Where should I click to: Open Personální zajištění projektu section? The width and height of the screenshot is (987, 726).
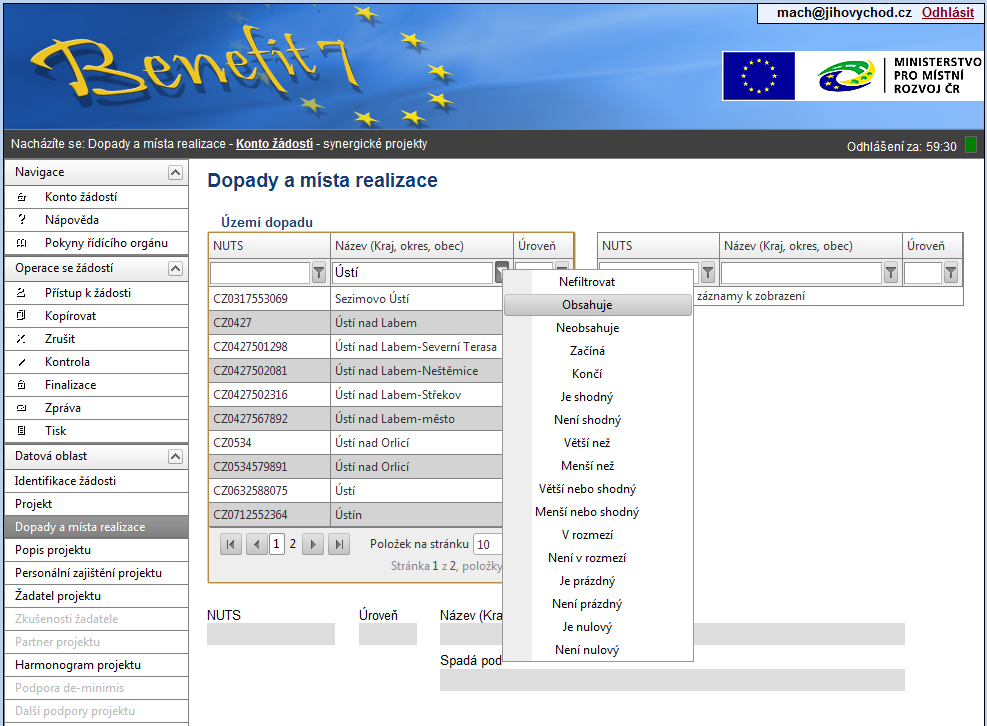click(x=96, y=573)
